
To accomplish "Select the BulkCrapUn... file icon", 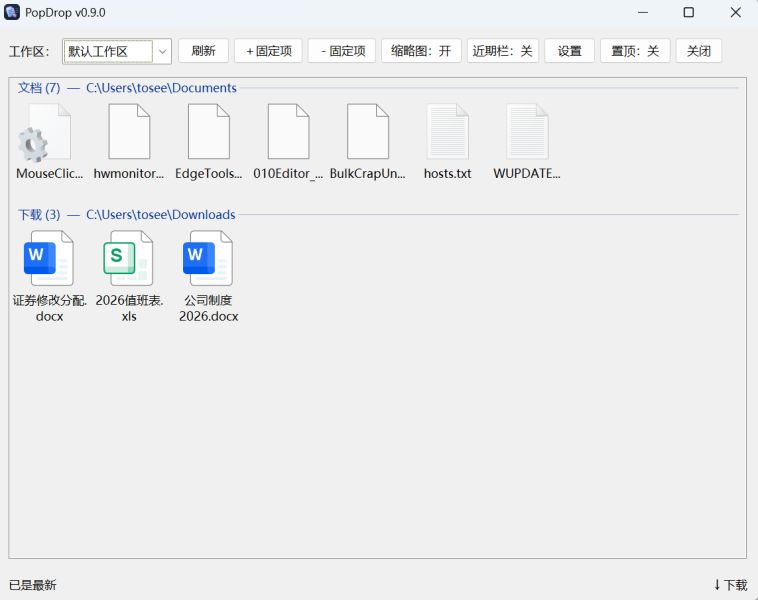I will pos(367,132).
